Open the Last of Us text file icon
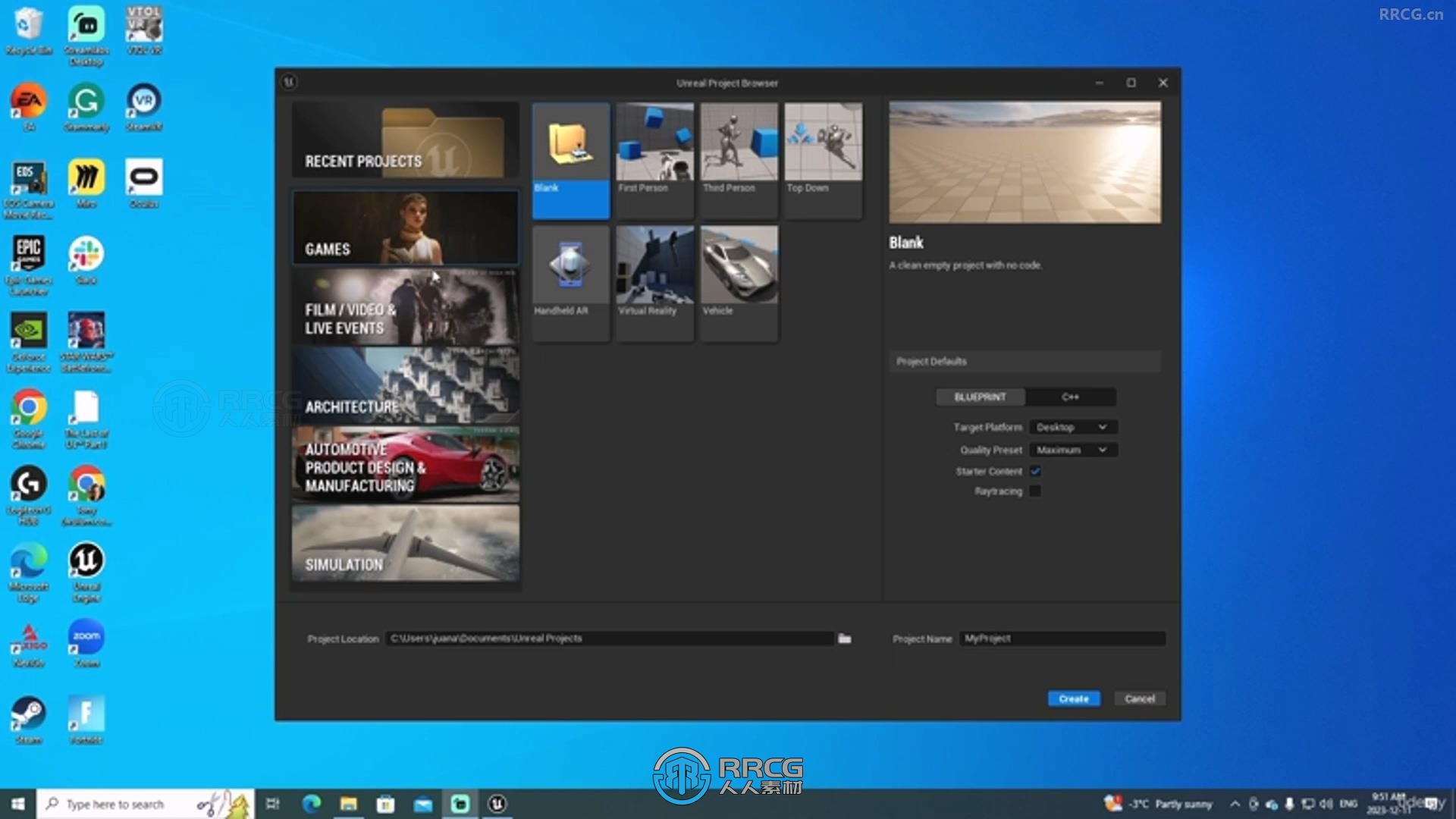 tap(86, 419)
